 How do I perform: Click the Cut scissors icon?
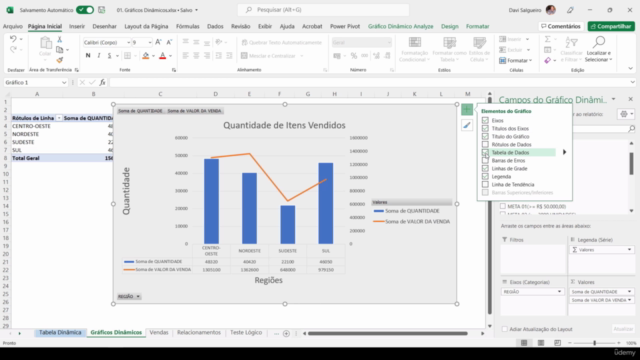tap(60, 40)
